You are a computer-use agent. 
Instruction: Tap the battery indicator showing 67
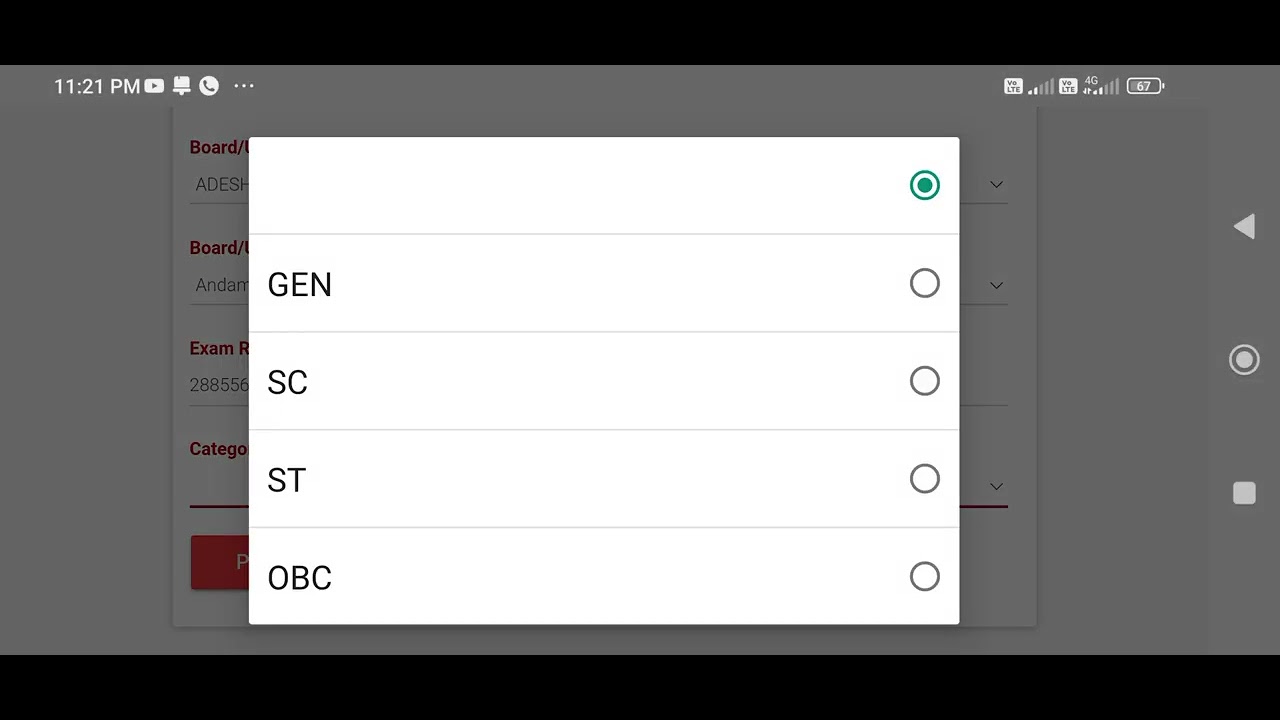coord(1145,86)
